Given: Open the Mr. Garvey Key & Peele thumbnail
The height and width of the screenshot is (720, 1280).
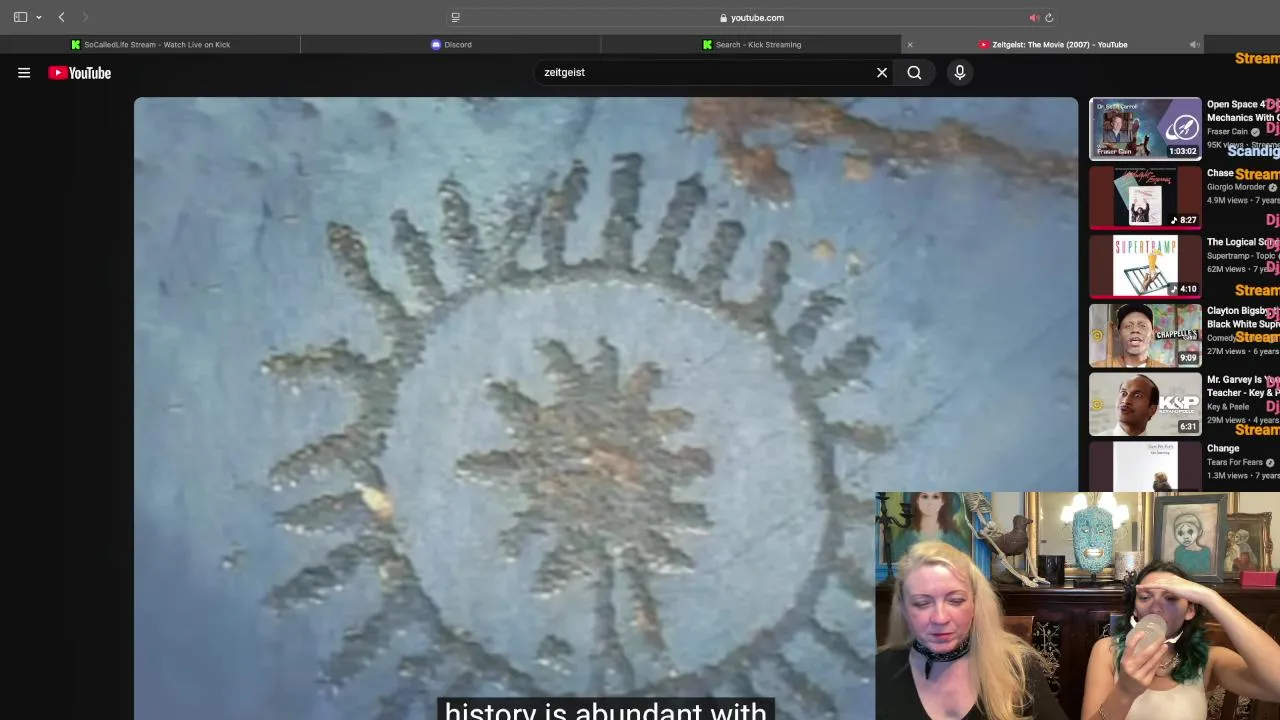Looking at the screenshot, I should click(1145, 404).
